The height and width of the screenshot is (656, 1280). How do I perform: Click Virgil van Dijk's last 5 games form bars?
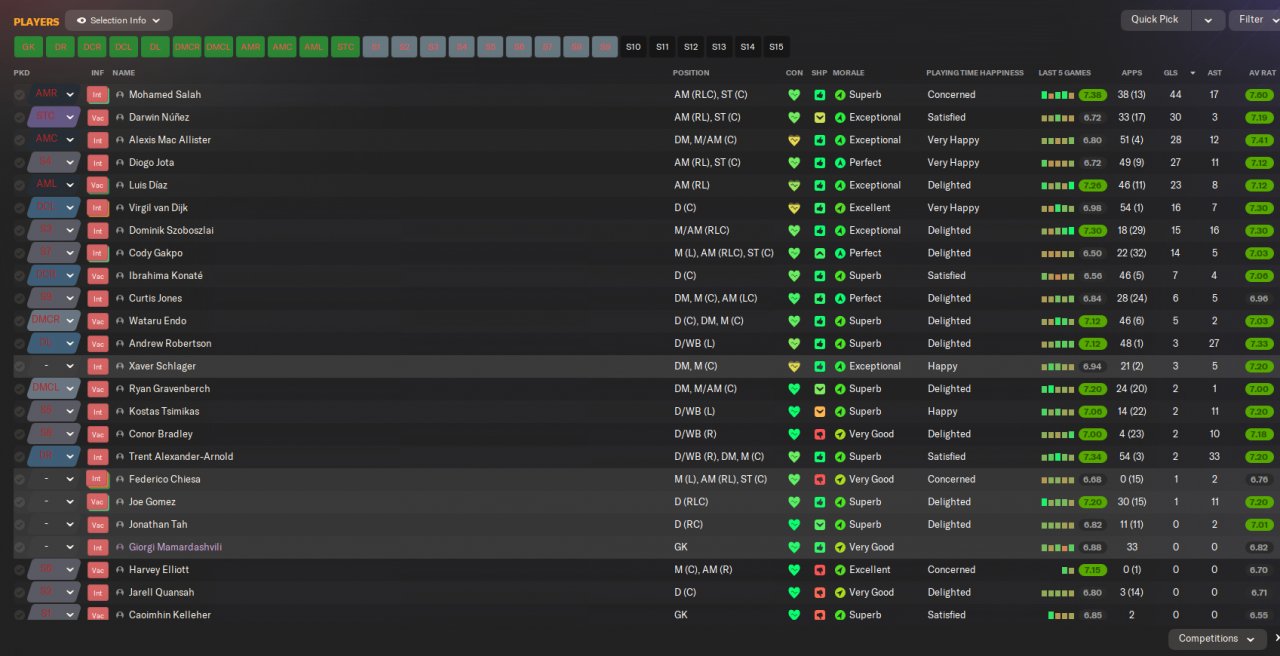pos(1058,208)
